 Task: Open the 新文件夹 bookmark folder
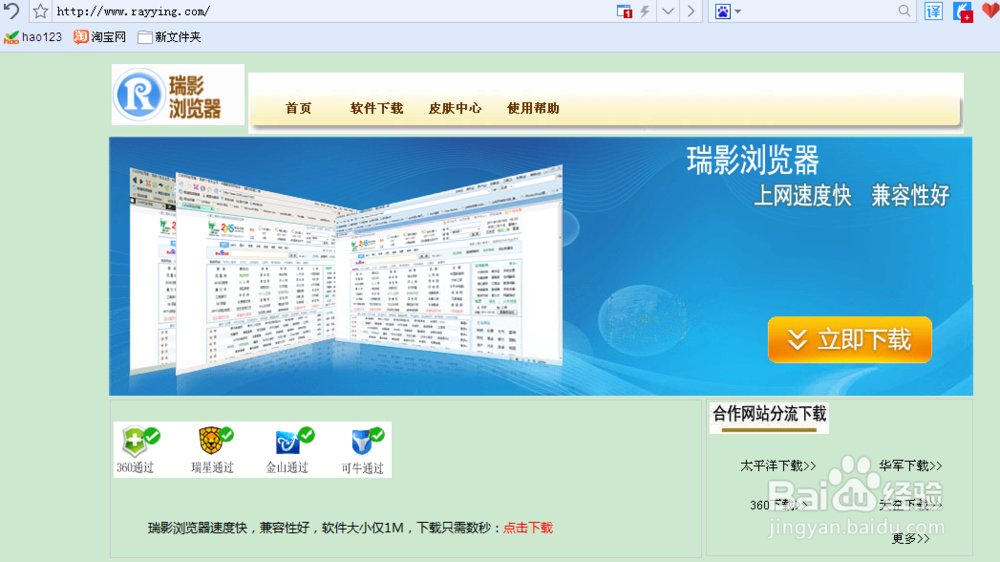[170, 37]
